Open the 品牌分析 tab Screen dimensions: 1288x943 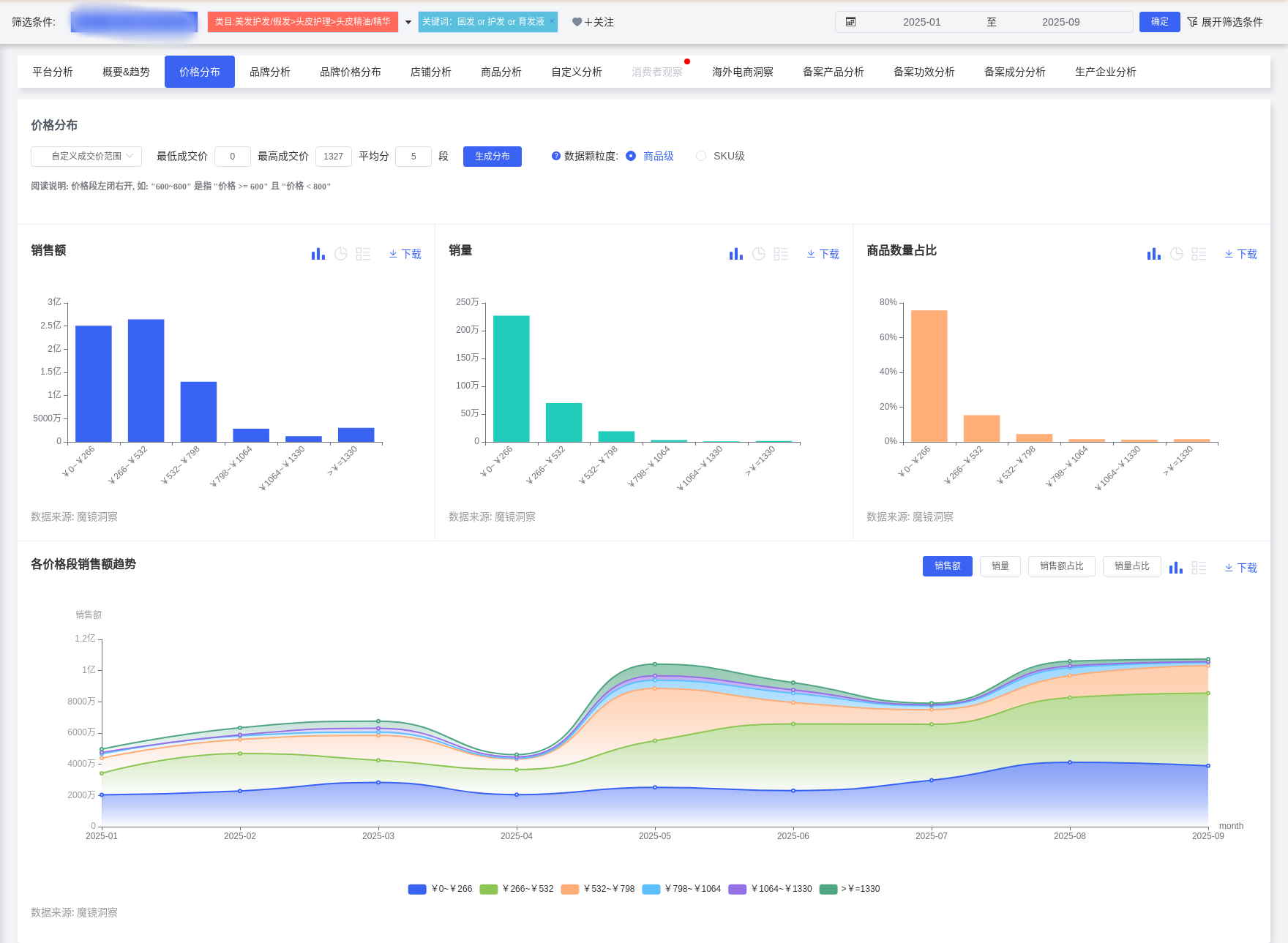(270, 72)
